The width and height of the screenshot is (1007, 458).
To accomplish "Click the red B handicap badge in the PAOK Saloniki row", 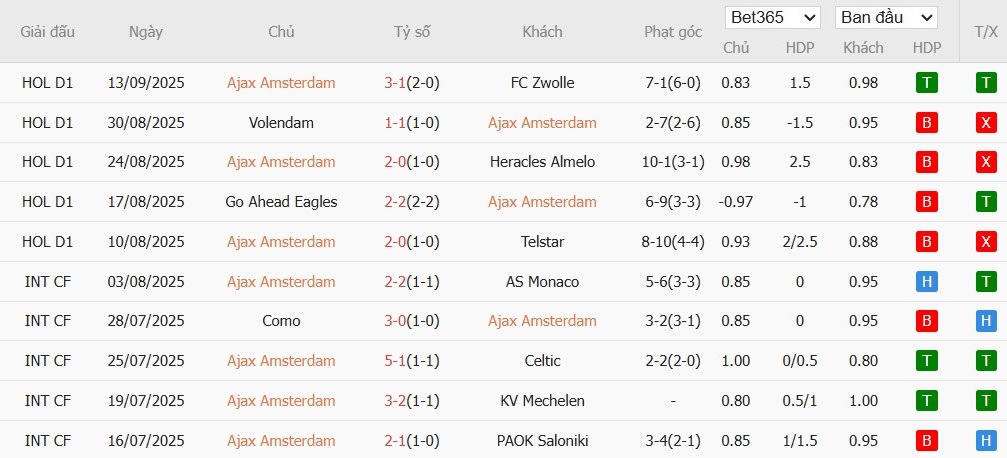I will [x=927, y=441].
